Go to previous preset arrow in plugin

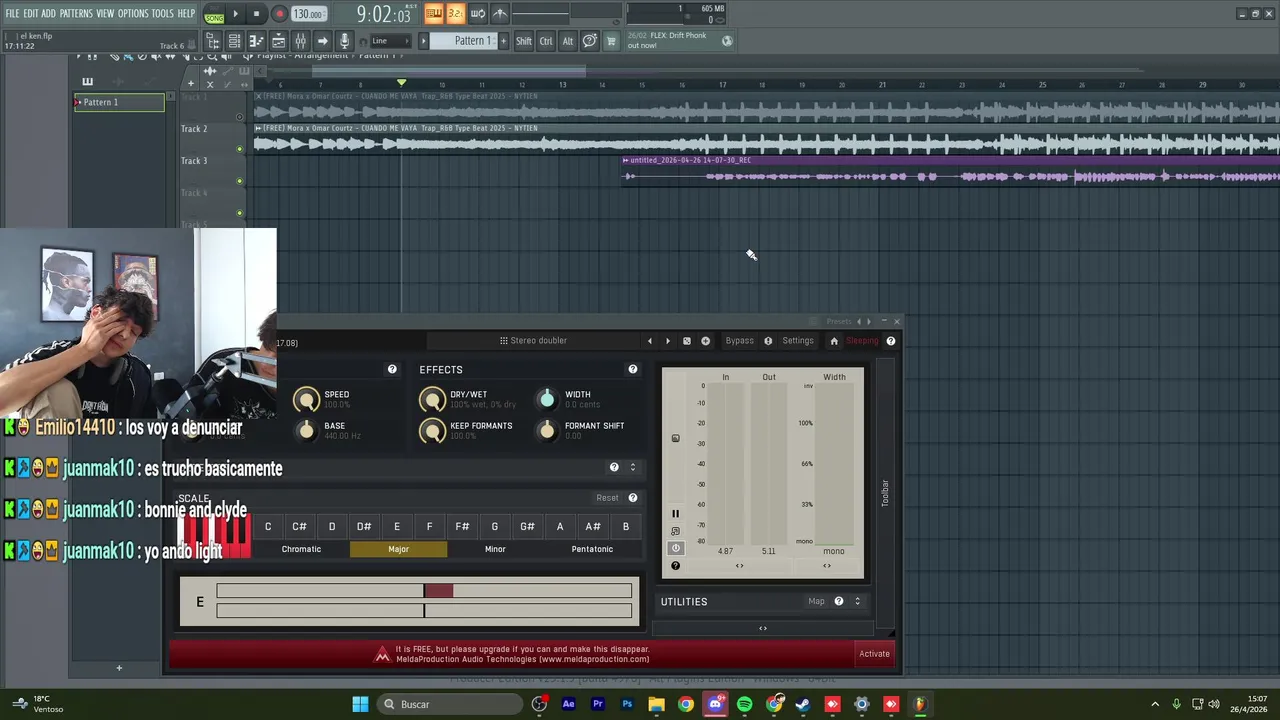pos(649,341)
